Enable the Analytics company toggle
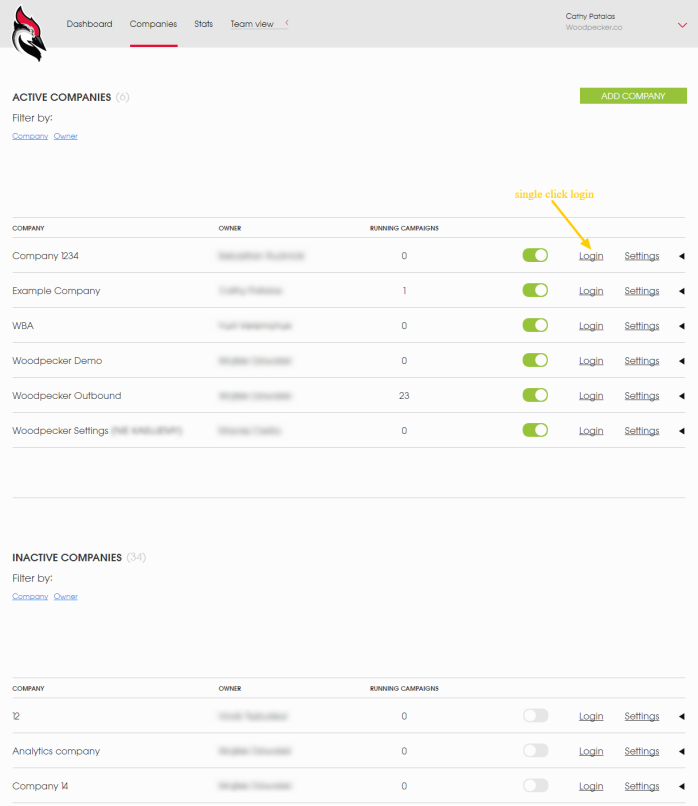698x806 pixels. (535, 750)
